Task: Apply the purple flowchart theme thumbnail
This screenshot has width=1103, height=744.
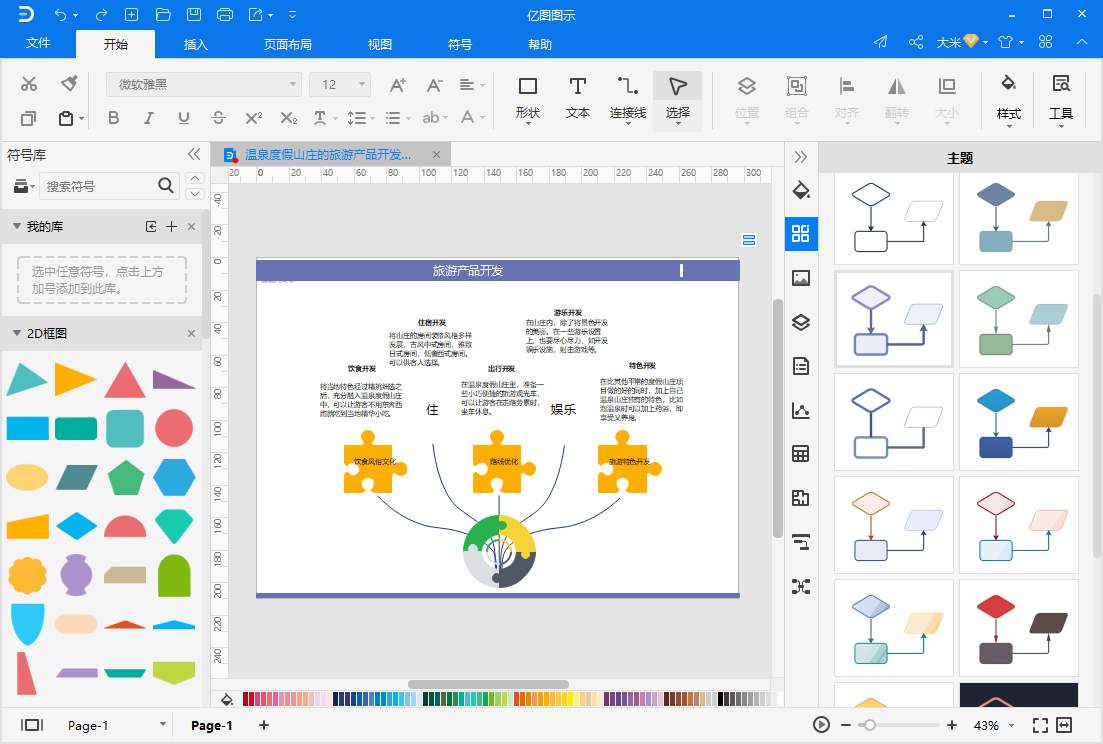Action: pyautogui.click(x=893, y=319)
